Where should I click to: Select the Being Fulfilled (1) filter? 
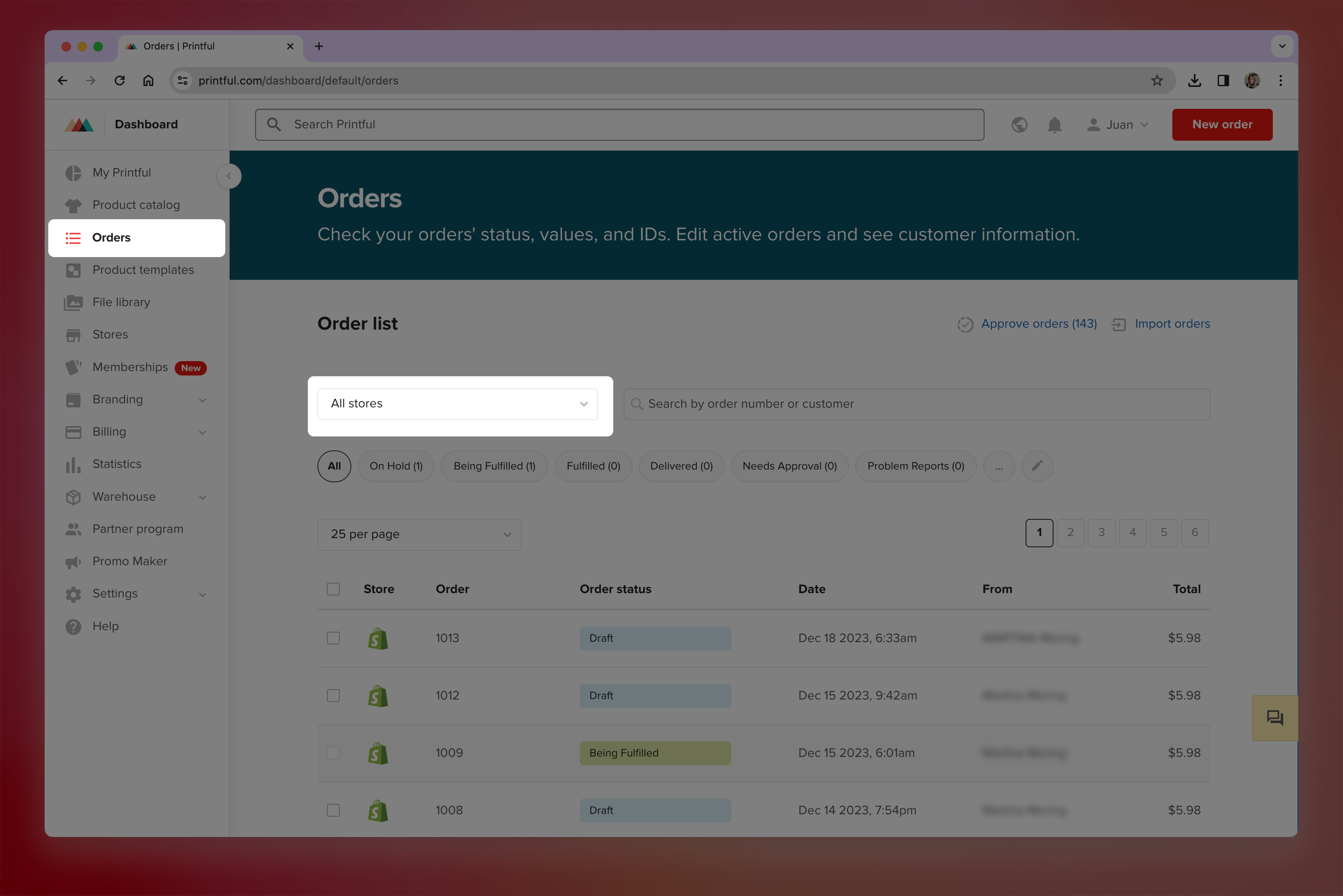pyautogui.click(x=494, y=466)
